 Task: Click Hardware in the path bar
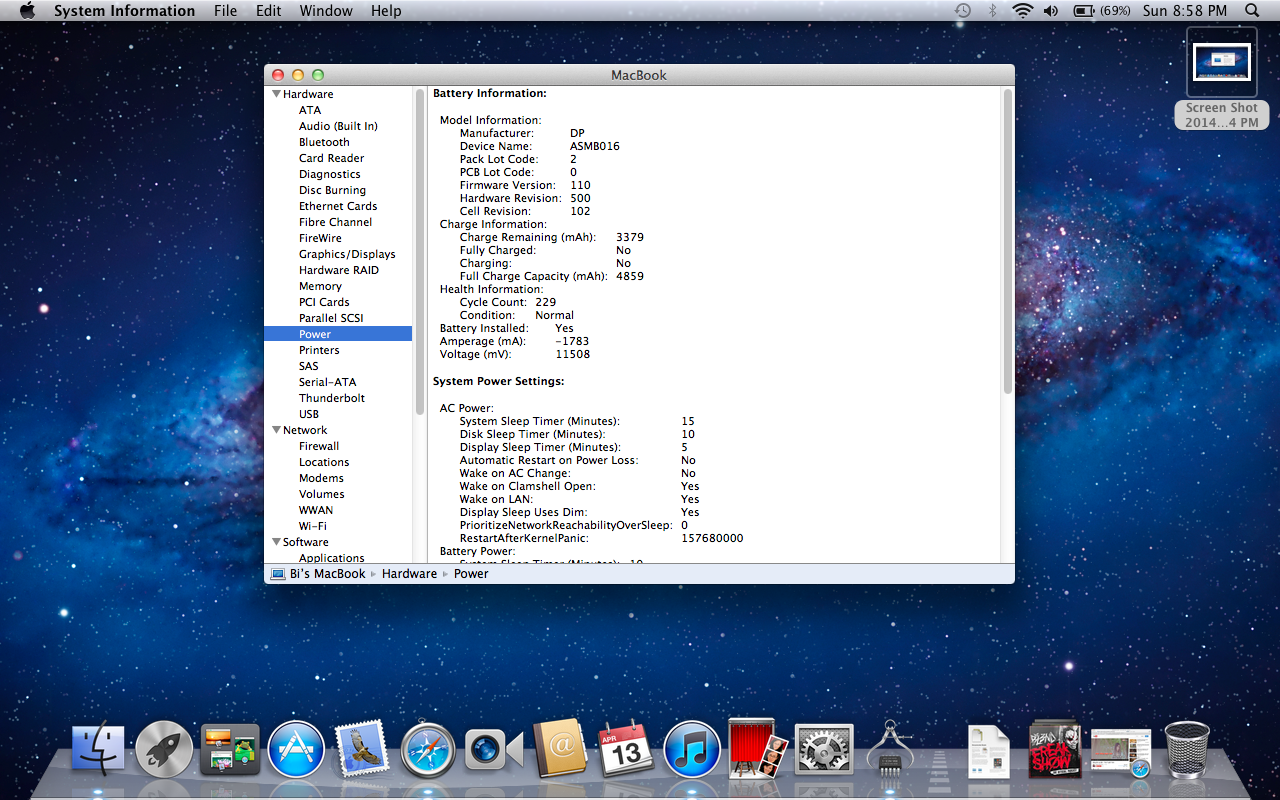(x=409, y=574)
